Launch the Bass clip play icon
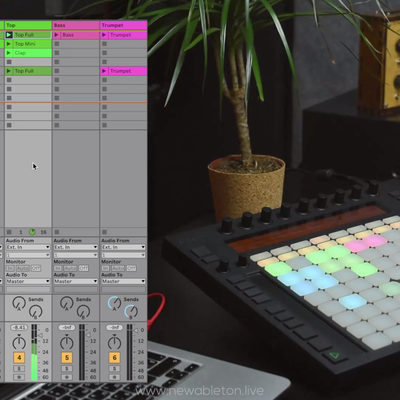Image resolution: width=400 pixels, height=400 pixels. pos(56,35)
